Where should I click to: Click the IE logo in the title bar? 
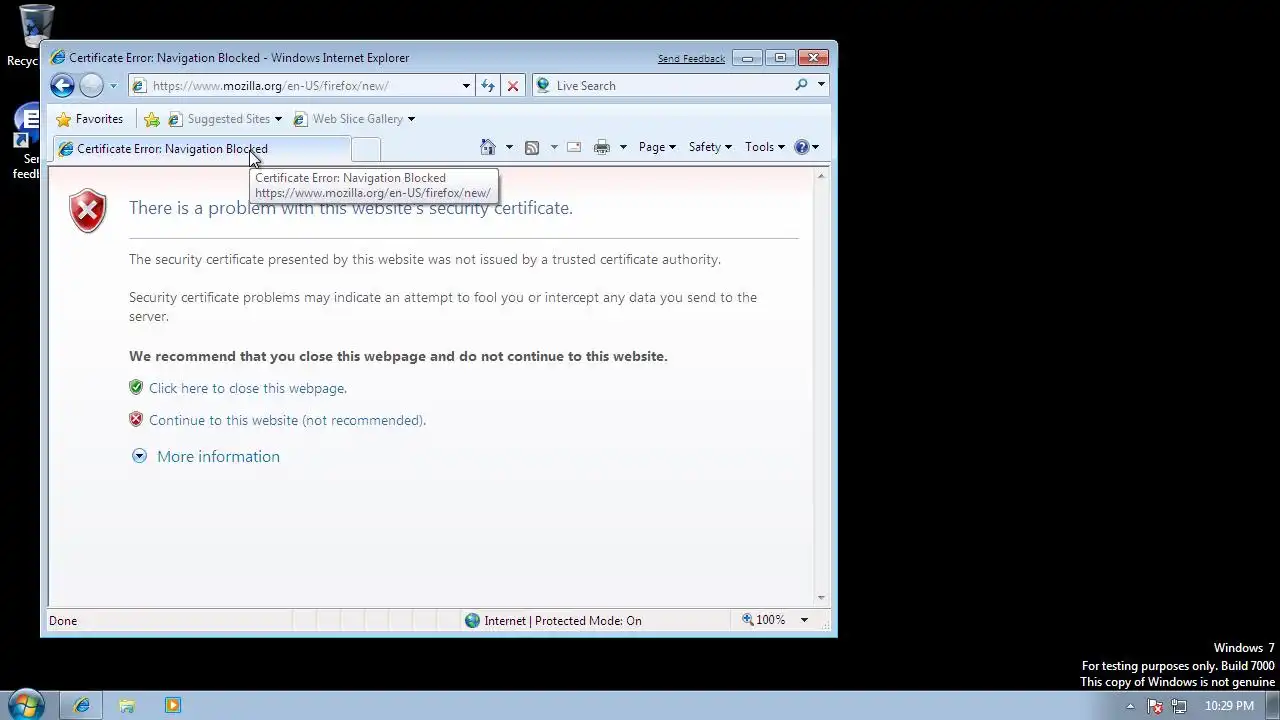58,58
